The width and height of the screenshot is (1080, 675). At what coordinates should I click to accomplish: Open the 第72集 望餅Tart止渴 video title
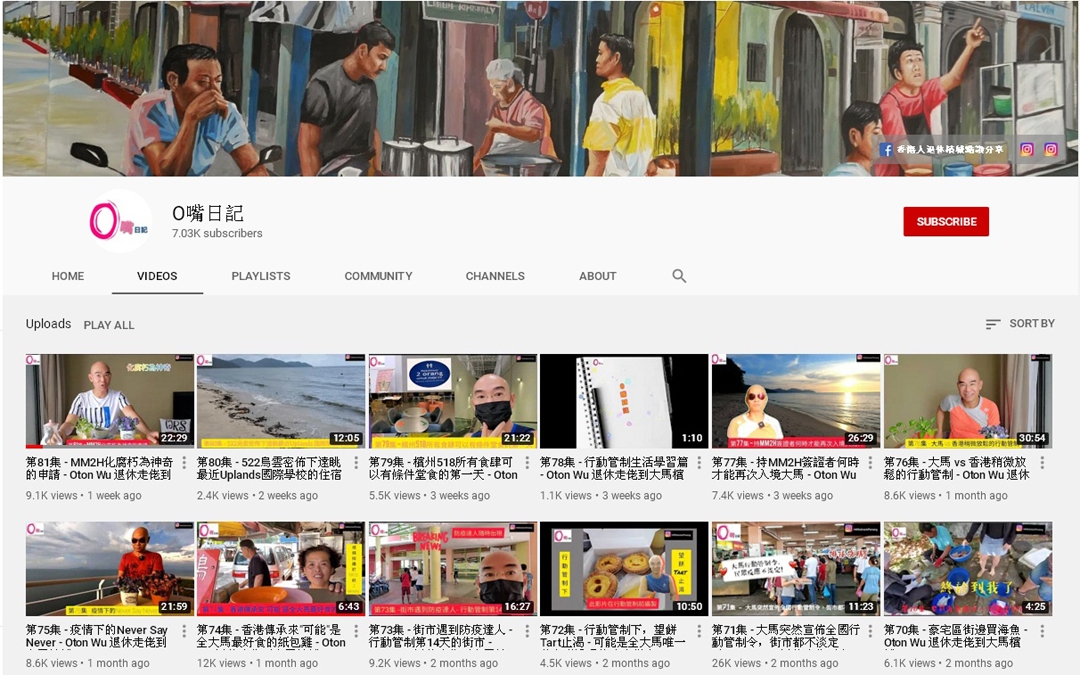tap(613, 636)
